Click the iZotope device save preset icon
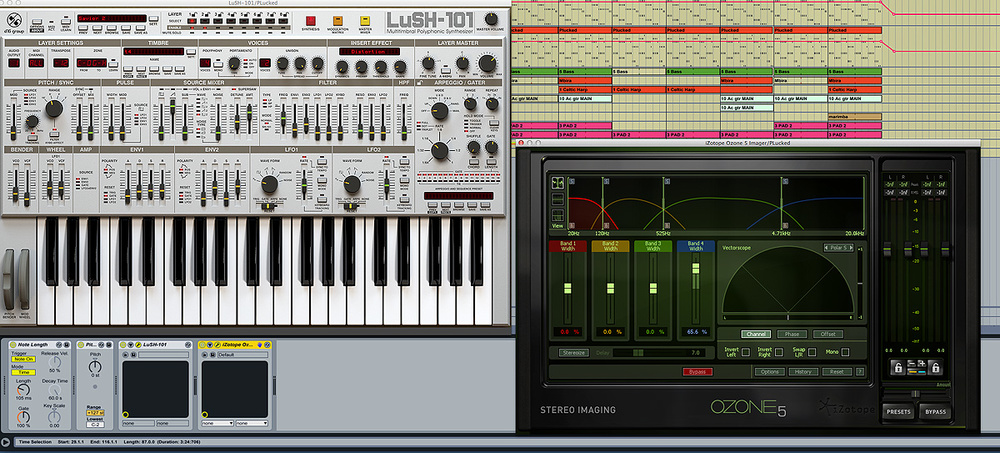 212,355
